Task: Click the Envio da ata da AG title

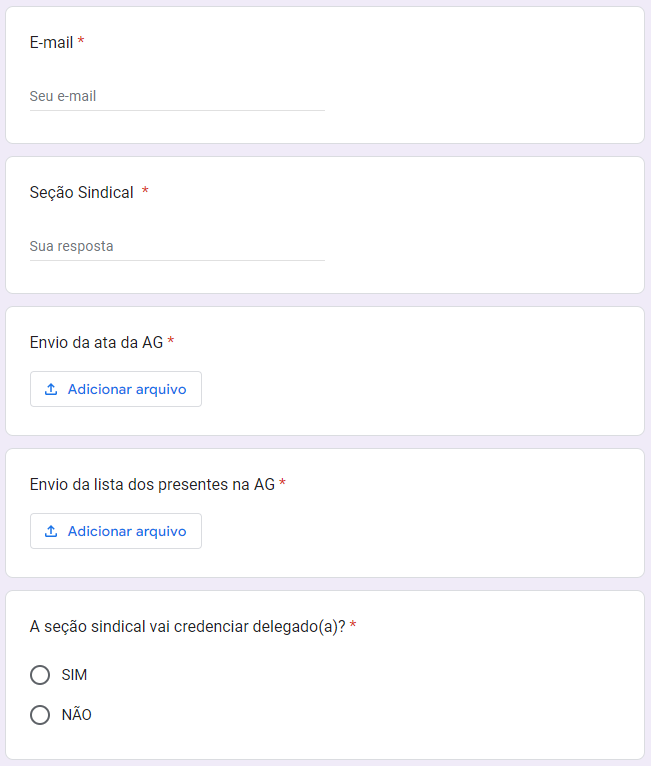Action: (x=96, y=342)
